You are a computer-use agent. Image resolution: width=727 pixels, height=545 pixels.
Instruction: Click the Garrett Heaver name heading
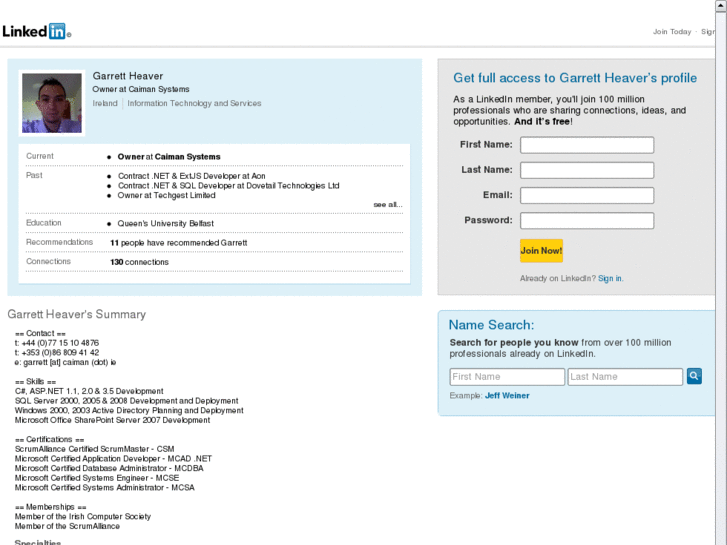[x=128, y=76]
